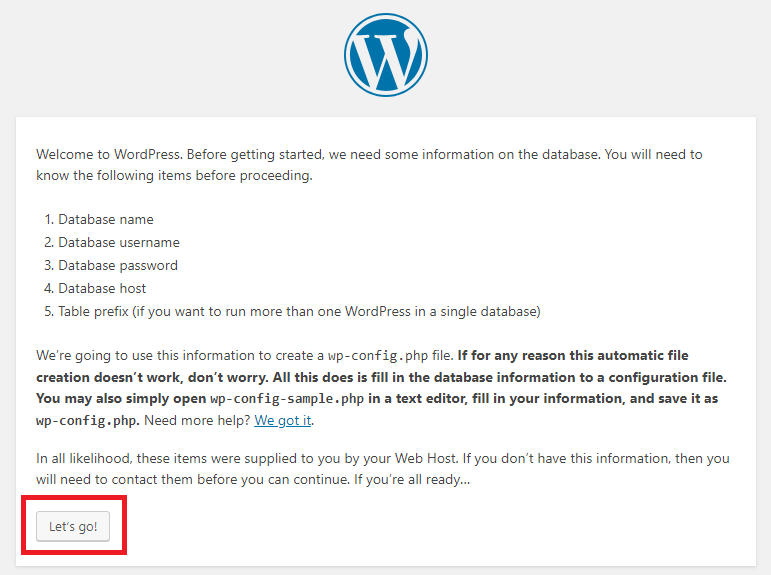This screenshot has width=771, height=575.
Task: Click "know the following items before proceeding"
Action: coord(174,176)
